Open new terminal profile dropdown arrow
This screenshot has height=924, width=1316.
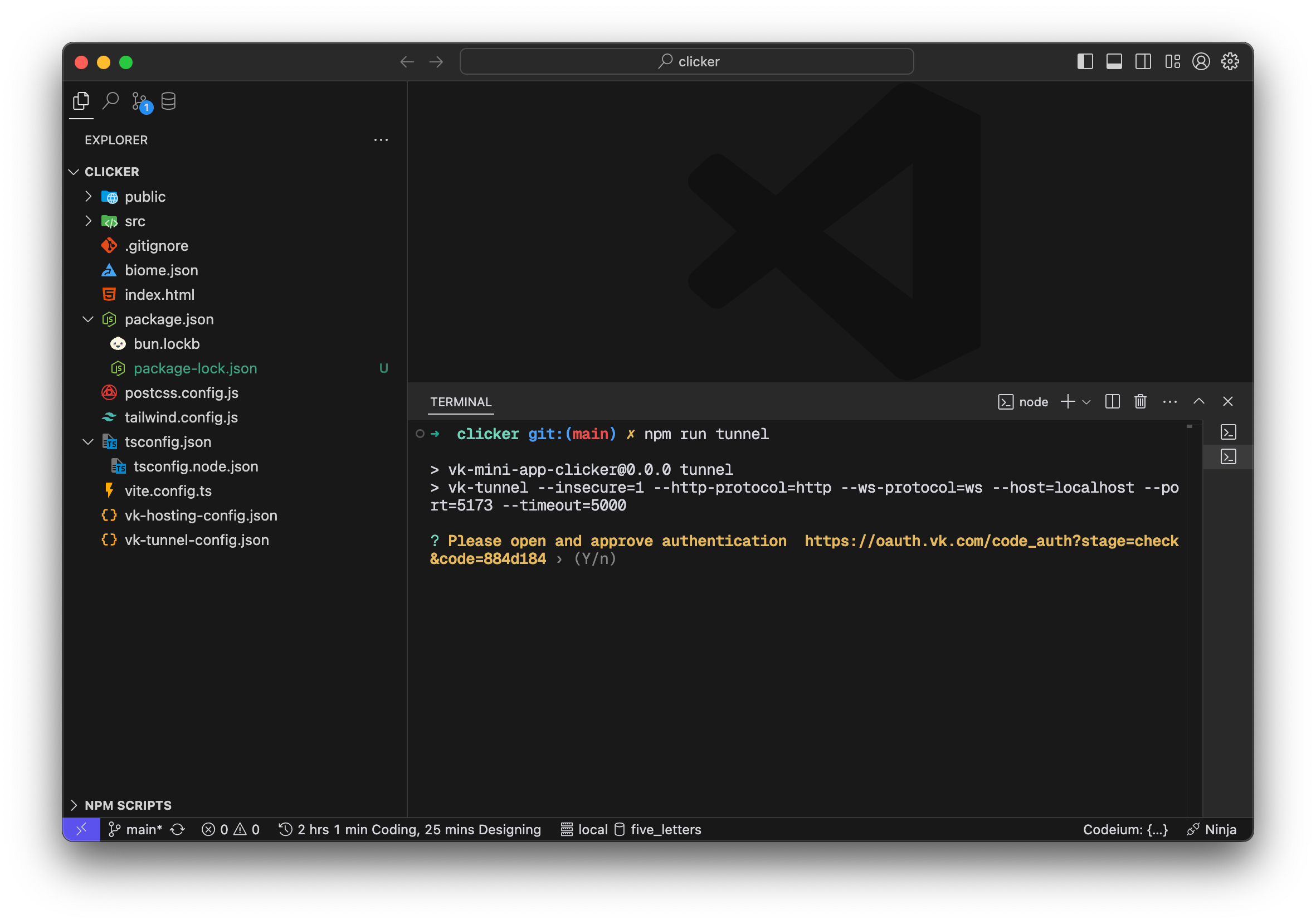1086,402
